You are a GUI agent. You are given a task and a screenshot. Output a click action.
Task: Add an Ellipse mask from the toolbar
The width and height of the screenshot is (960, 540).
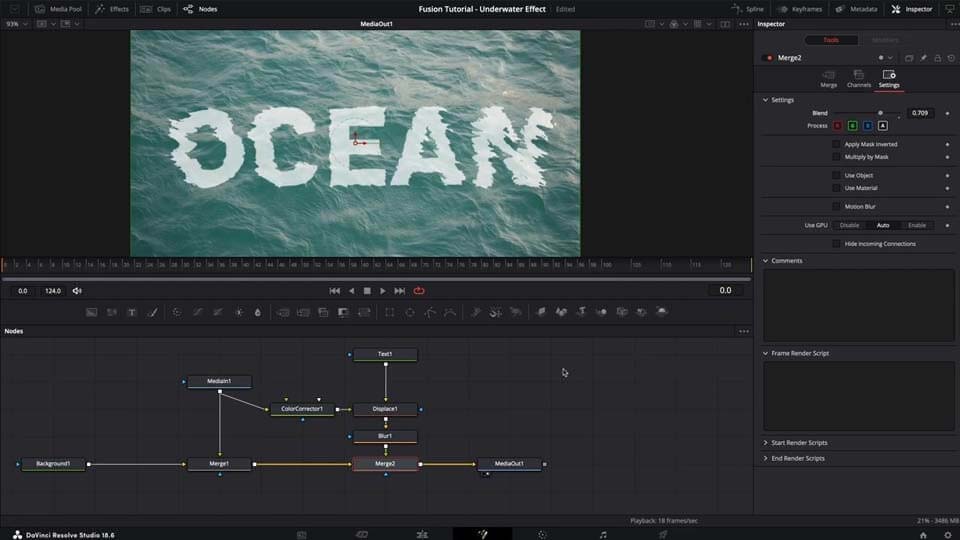[410, 312]
